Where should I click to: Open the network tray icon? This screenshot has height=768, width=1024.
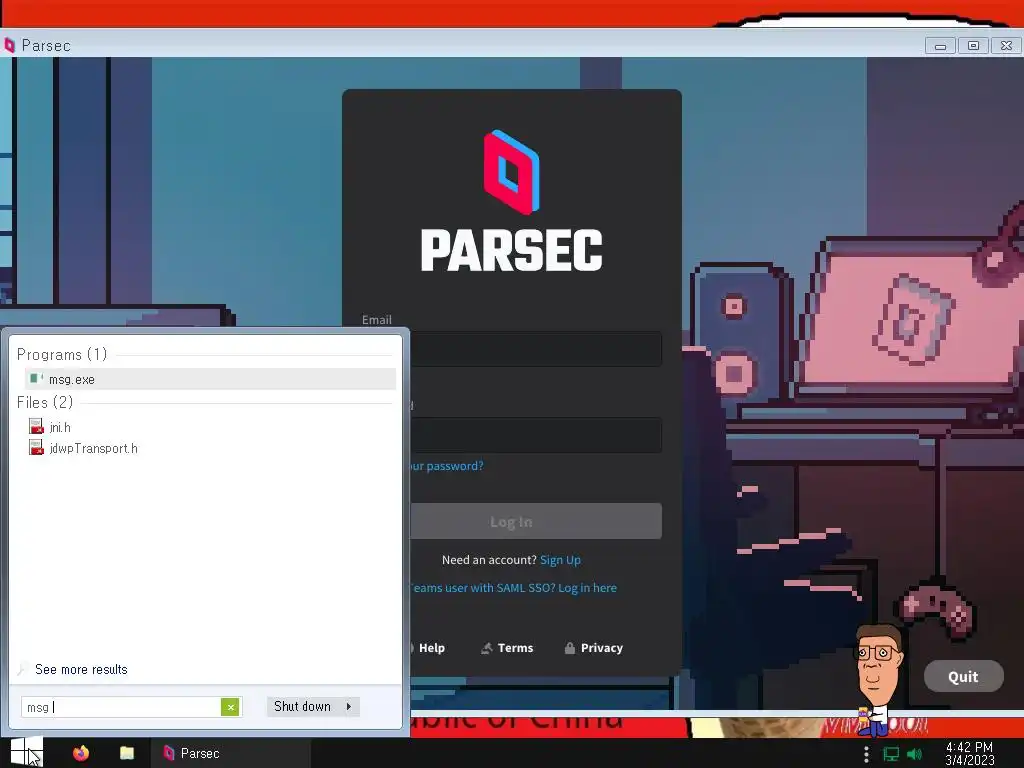click(x=891, y=754)
